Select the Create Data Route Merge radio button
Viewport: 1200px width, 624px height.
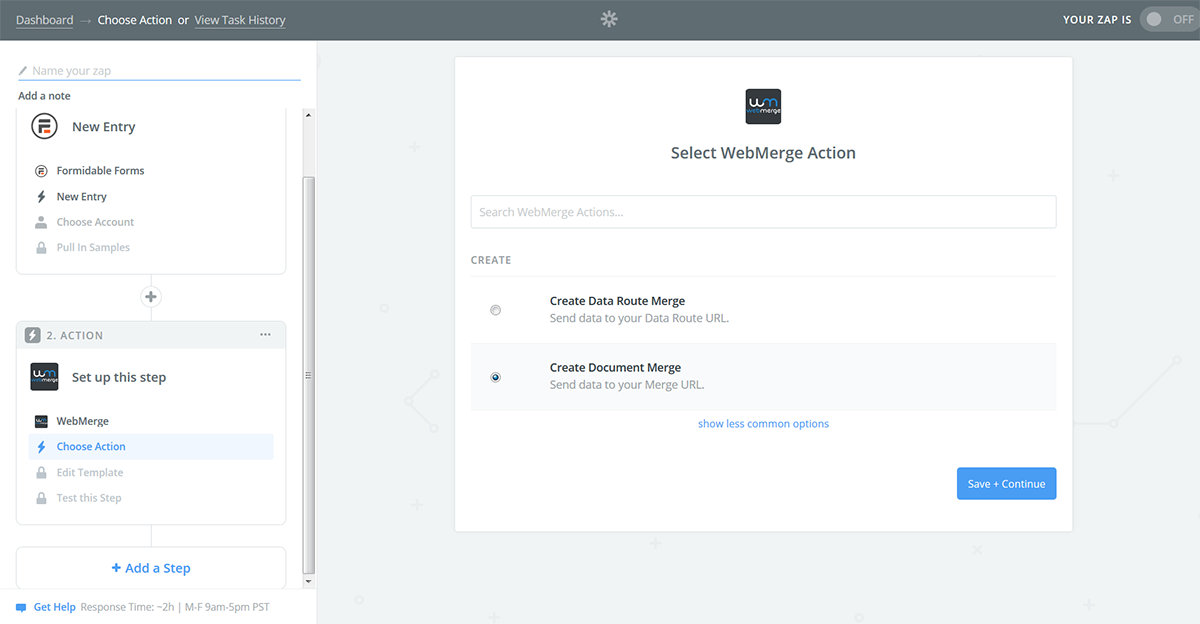495,310
